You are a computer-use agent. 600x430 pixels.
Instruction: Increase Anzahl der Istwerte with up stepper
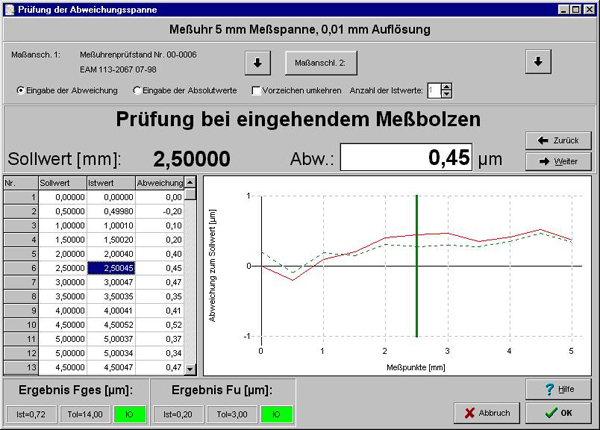[x=447, y=87]
